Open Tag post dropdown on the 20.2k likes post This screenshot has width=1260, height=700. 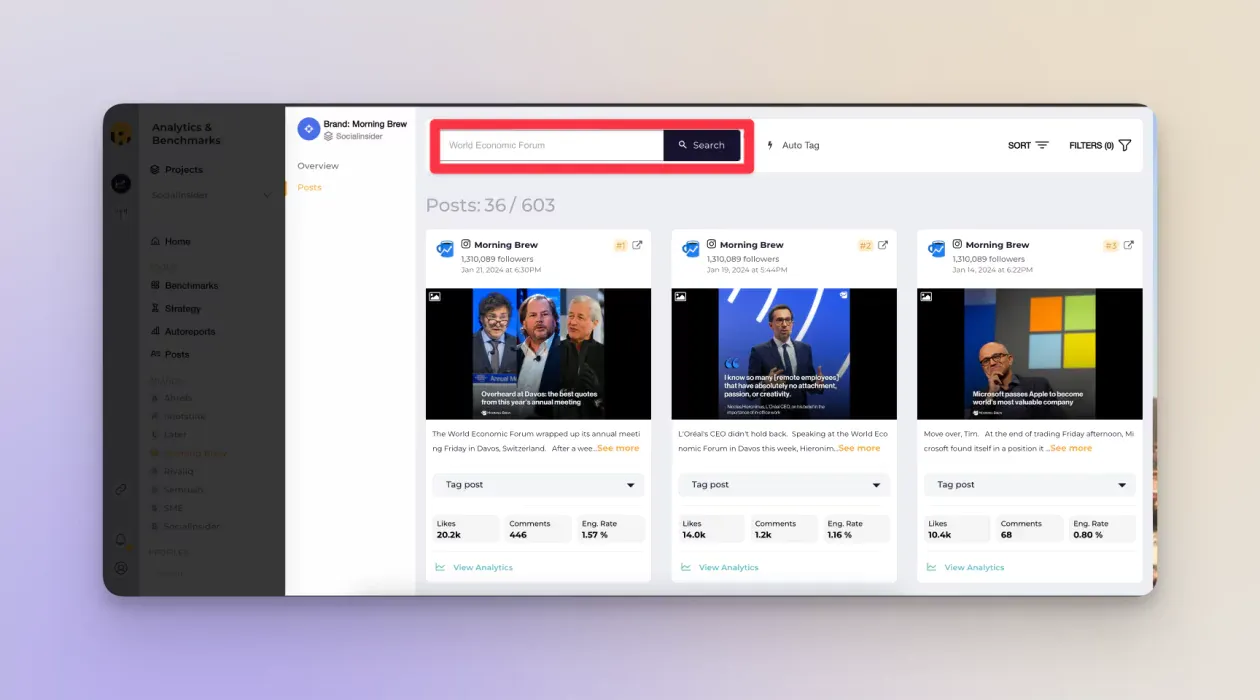(538, 485)
